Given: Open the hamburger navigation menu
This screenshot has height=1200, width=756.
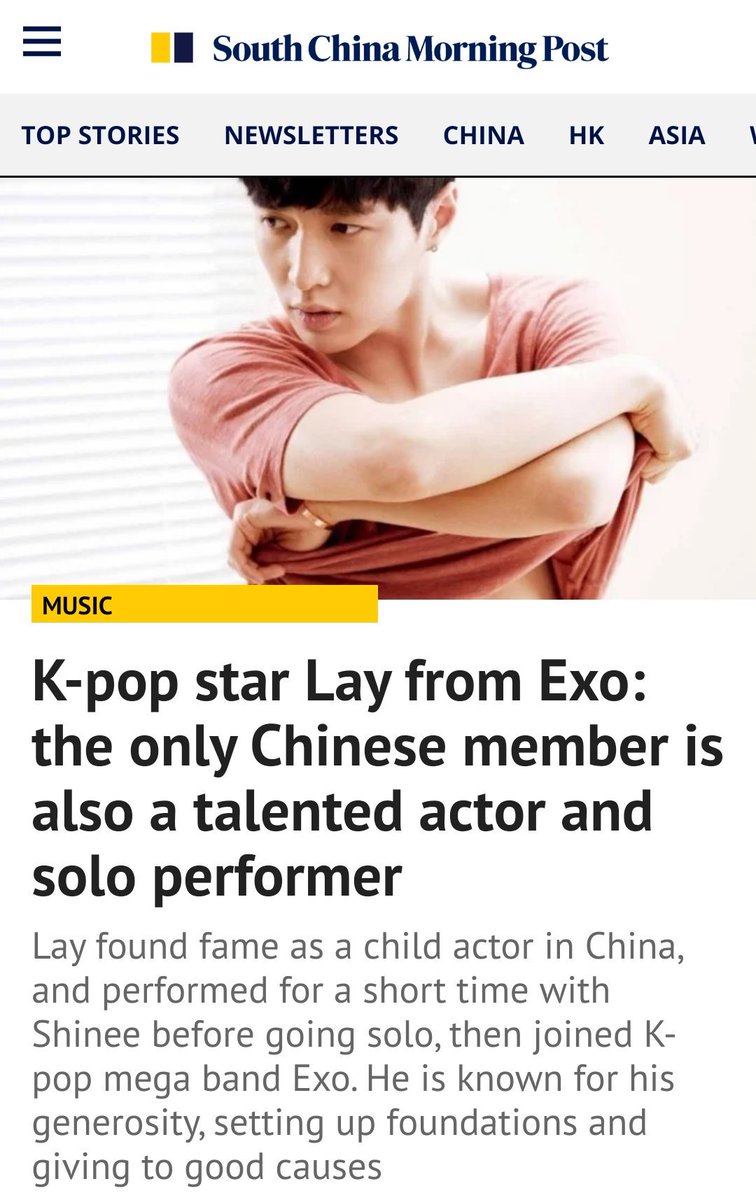Looking at the screenshot, I should coord(42,41).
